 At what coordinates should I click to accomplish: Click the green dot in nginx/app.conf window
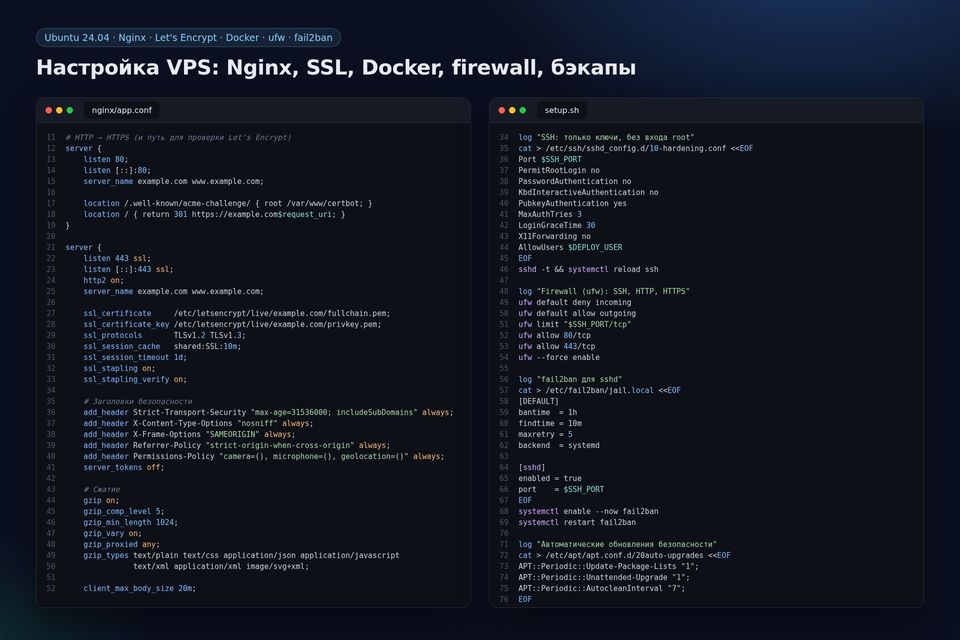click(70, 110)
